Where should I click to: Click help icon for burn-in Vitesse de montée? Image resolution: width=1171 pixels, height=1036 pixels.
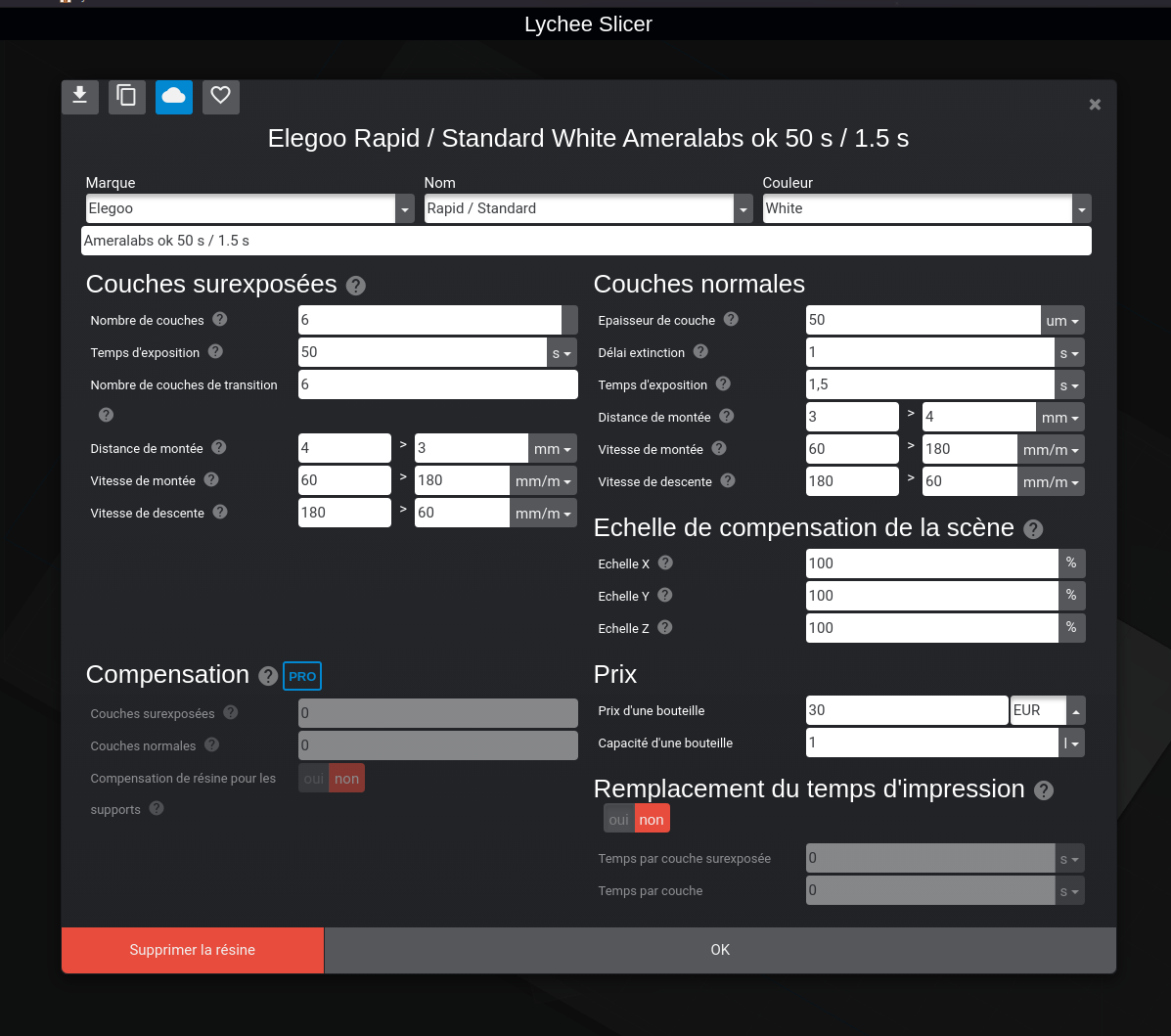click(x=211, y=479)
